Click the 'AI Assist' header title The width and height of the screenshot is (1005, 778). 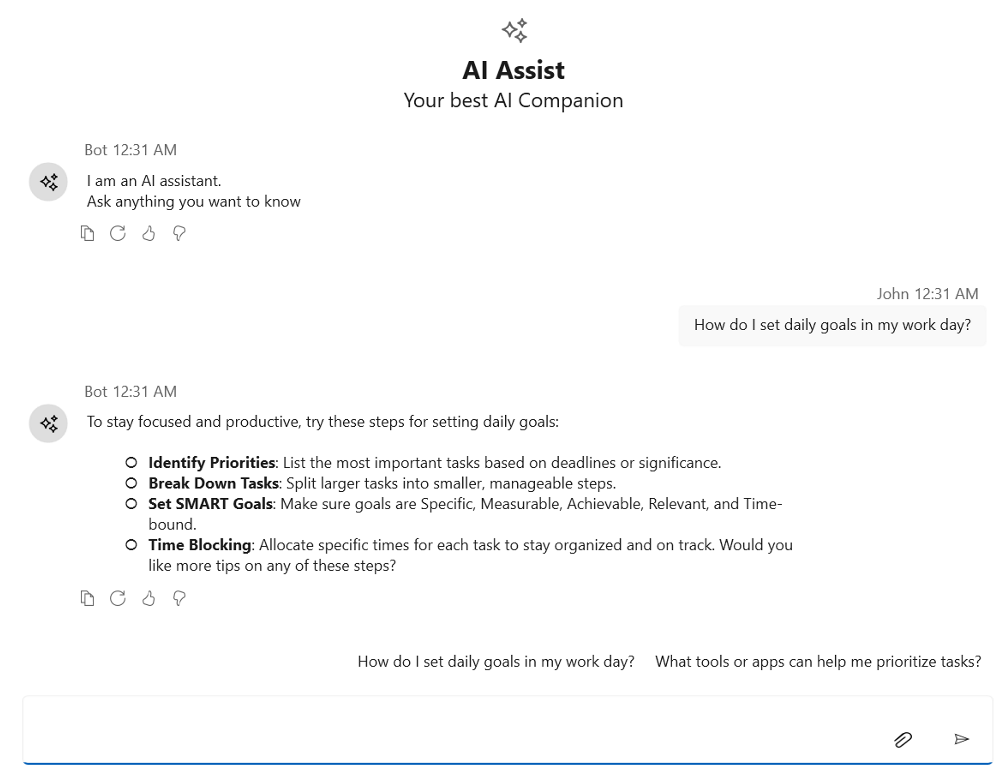[513, 70]
